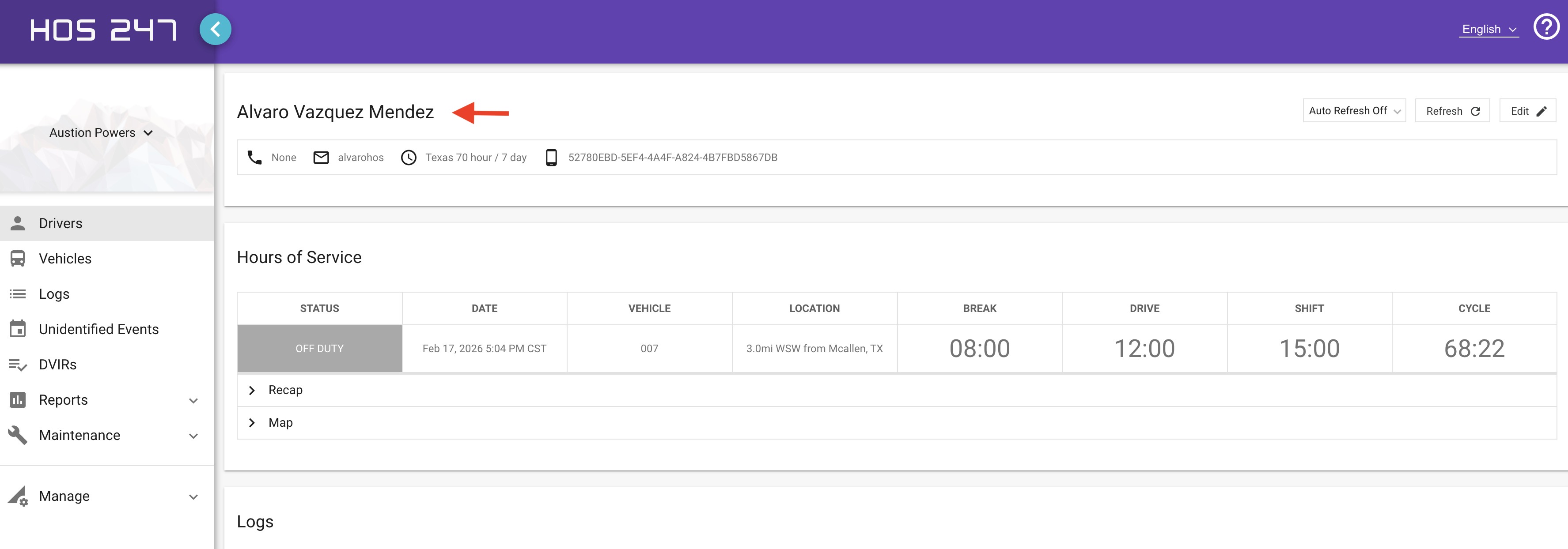Click the driver name Alvaro Vazquez Mendez
The height and width of the screenshot is (549, 1568).
(x=335, y=112)
